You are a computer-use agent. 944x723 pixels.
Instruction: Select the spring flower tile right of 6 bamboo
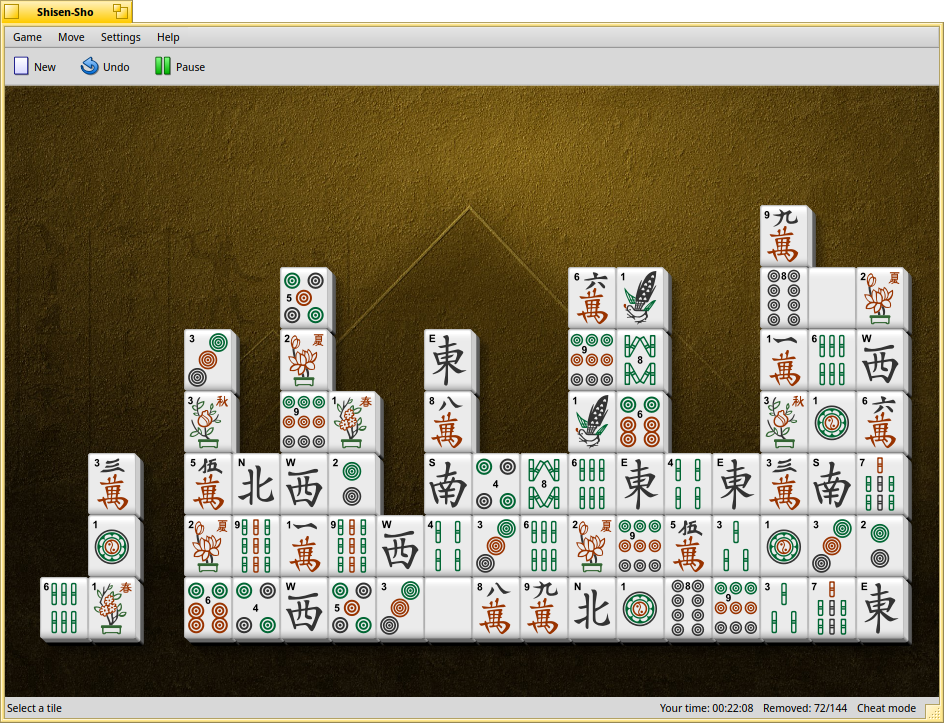pyautogui.click(x=113, y=608)
